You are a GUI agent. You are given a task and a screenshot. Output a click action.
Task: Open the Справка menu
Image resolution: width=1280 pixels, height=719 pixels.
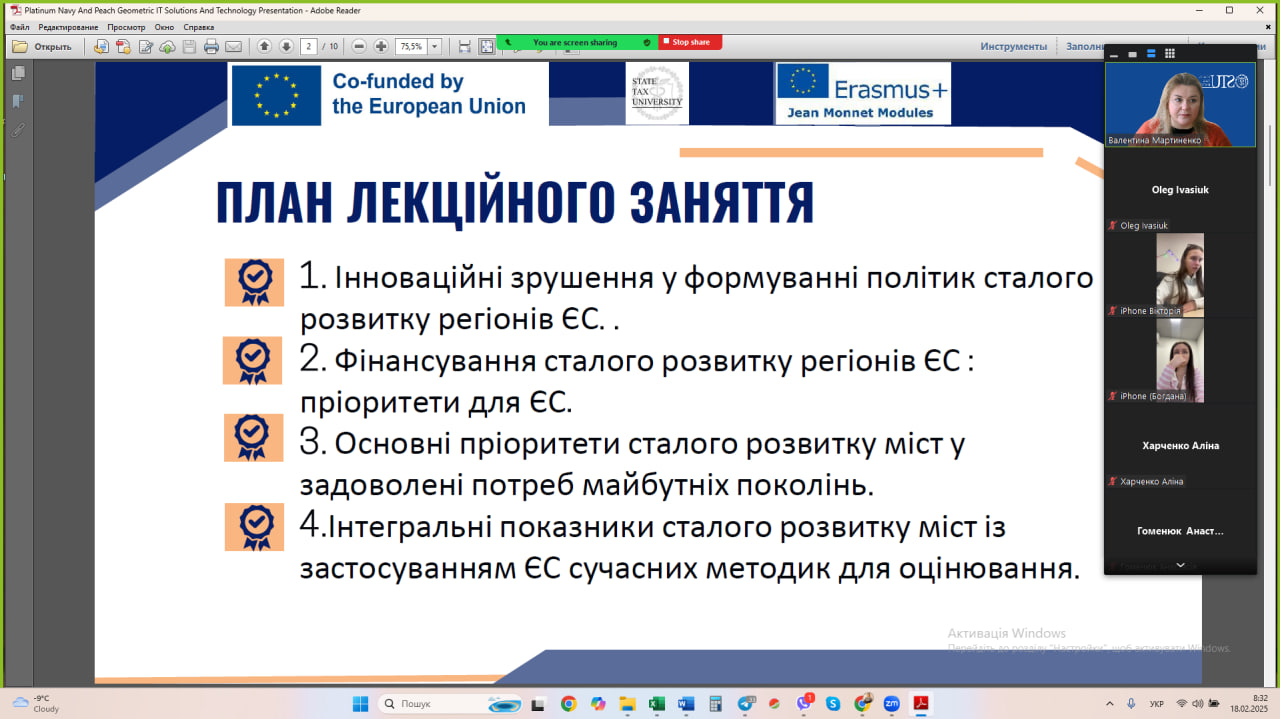(x=199, y=27)
